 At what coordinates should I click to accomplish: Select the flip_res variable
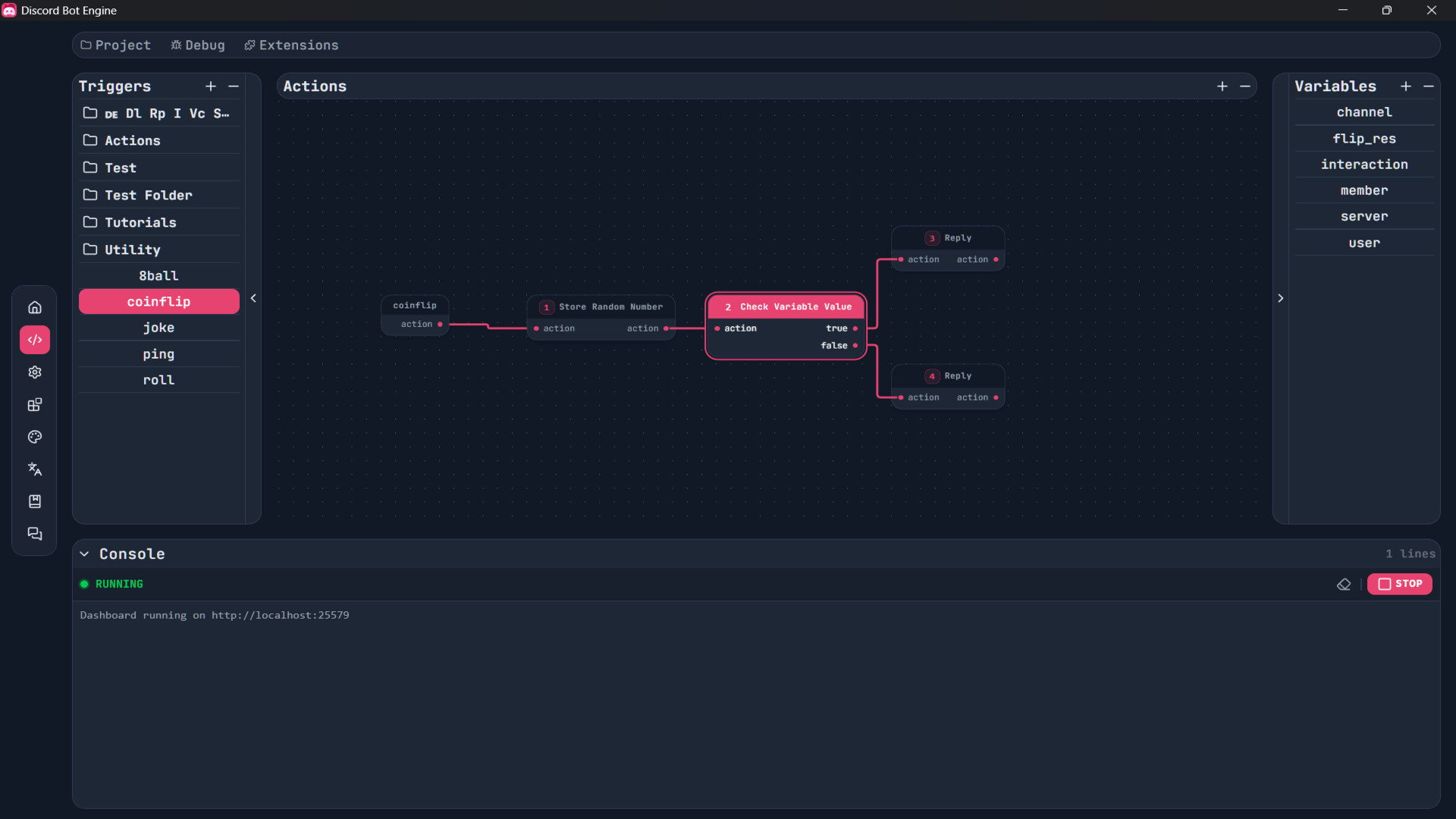[x=1363, y=138]
